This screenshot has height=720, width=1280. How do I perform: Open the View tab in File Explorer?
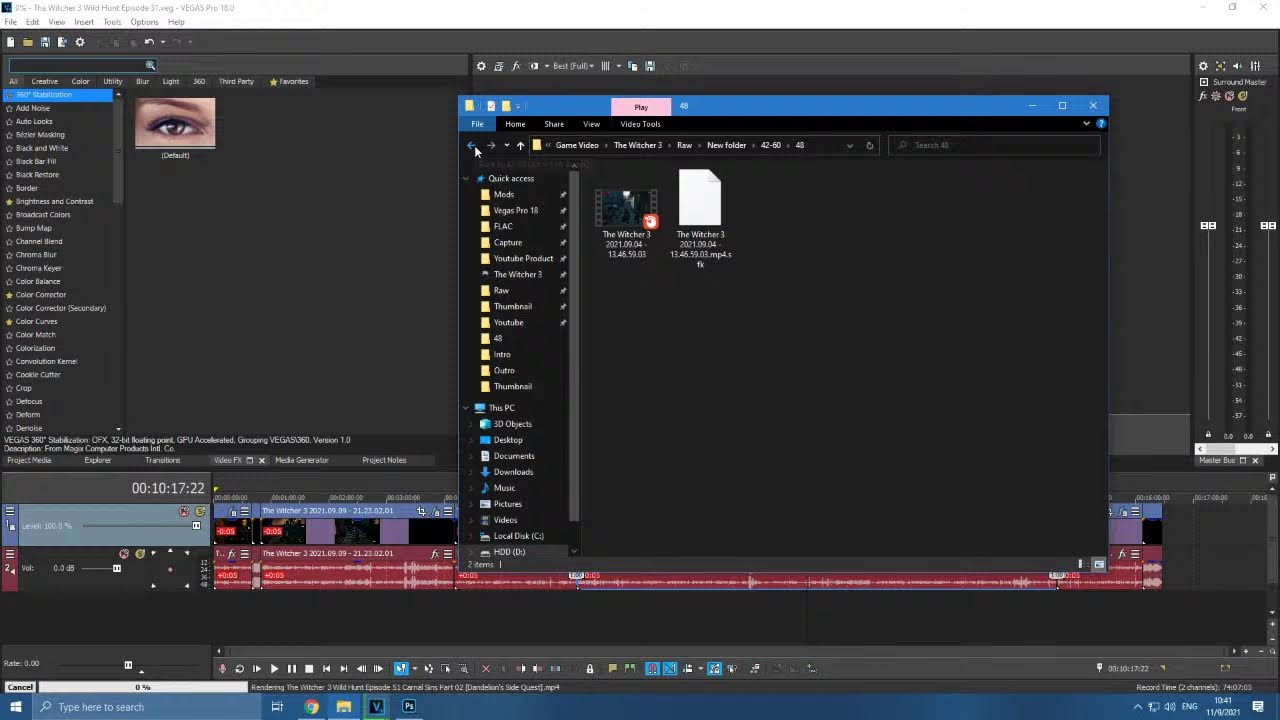591,124
